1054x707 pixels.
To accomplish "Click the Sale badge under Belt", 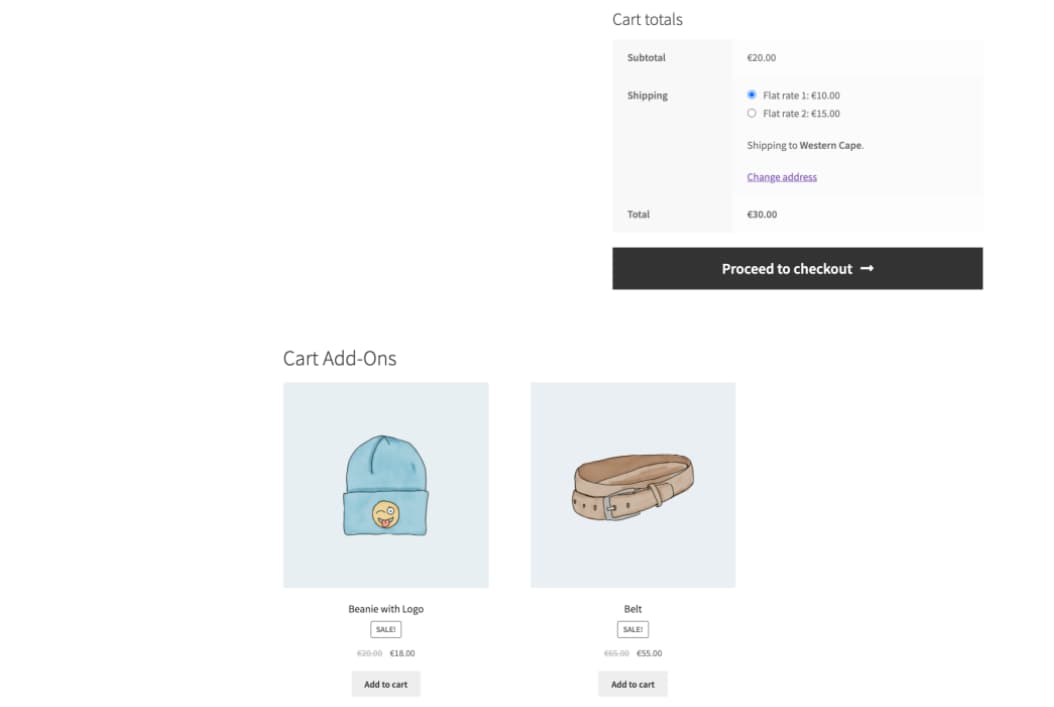I will click(x=632, y=630).
